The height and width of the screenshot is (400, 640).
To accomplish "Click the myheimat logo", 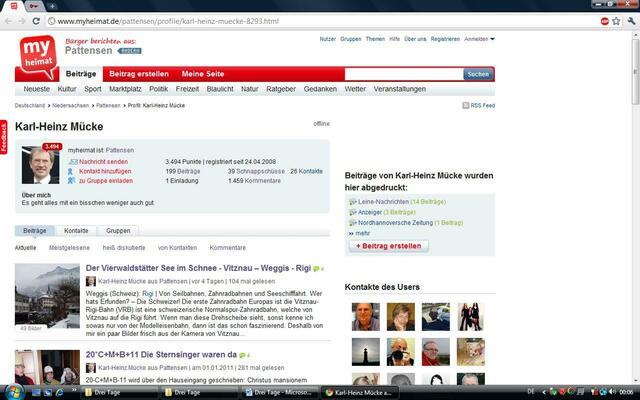I will click(x=38, y=57).
